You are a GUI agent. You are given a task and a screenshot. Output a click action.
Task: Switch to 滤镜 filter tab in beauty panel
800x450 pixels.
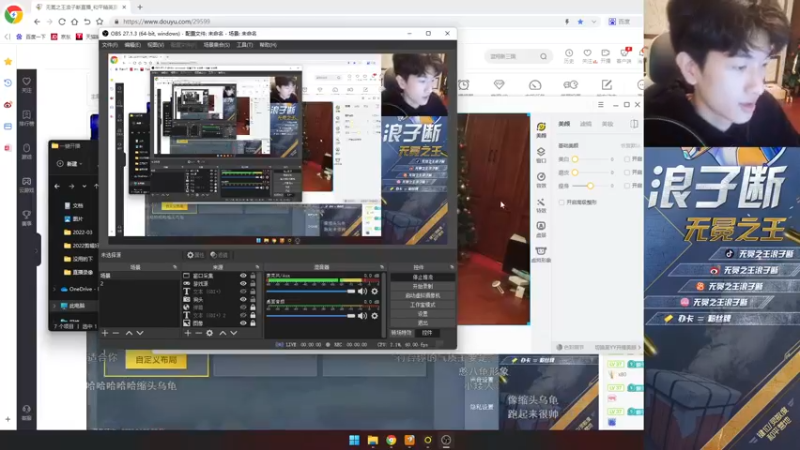point(586,124)
